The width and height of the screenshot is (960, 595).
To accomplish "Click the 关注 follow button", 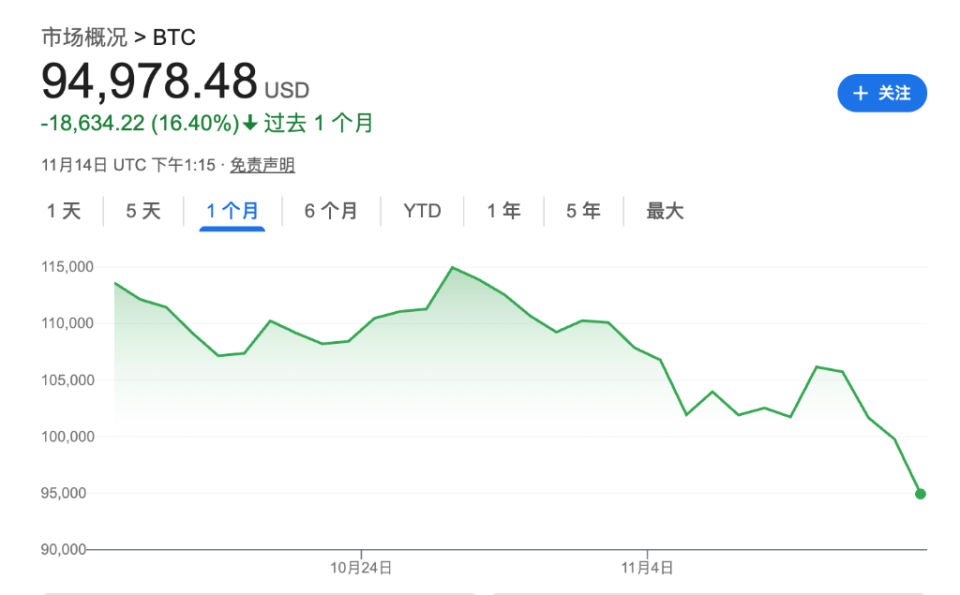I will 881,93.
